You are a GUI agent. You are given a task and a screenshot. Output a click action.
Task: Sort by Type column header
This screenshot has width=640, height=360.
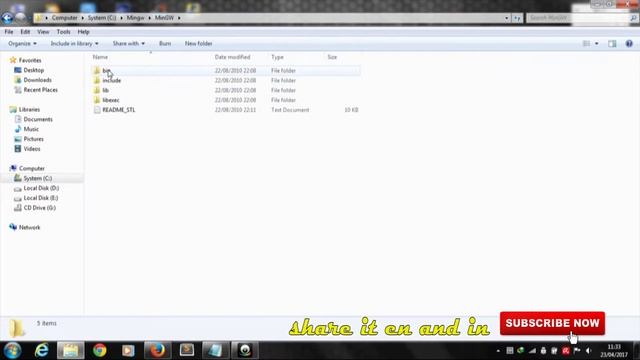[x=277, y=57]
